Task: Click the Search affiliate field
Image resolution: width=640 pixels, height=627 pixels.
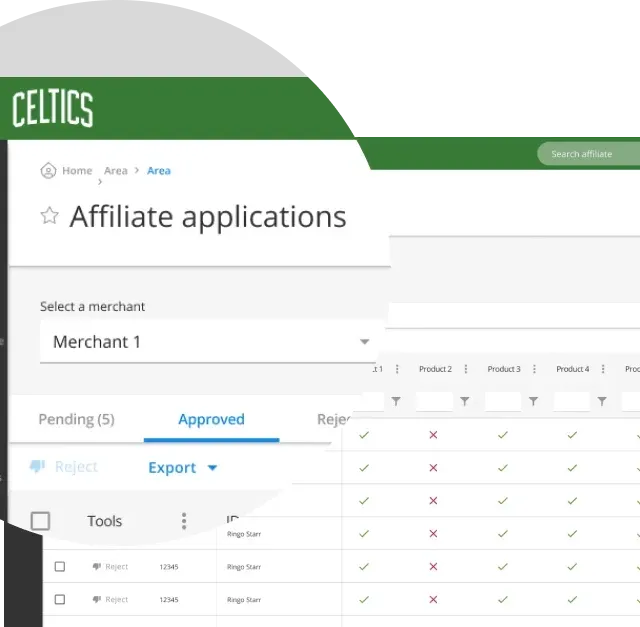Action: click(x=589, y=154)
